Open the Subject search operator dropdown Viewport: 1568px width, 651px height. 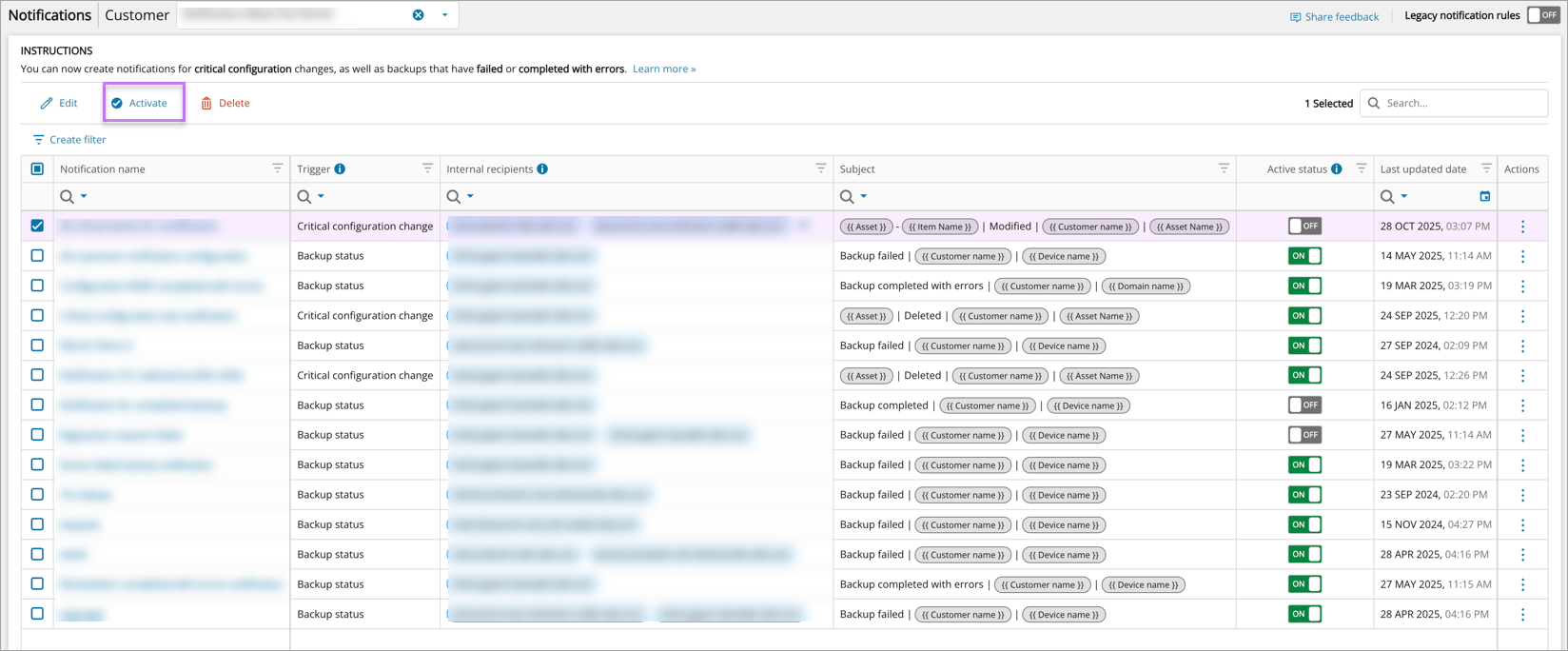863,197
